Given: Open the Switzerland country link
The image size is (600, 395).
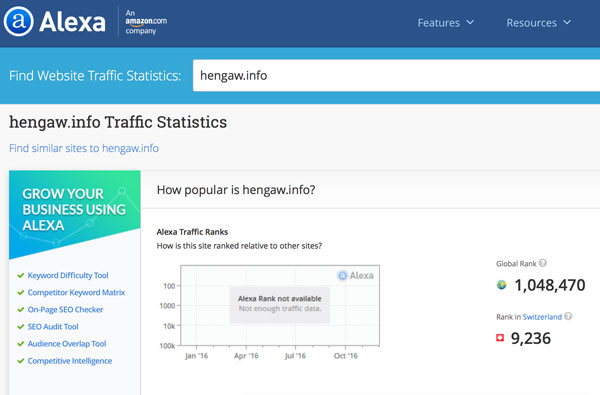Looking at the screenshot, I should pyautogui.click(x=542, y=317).
